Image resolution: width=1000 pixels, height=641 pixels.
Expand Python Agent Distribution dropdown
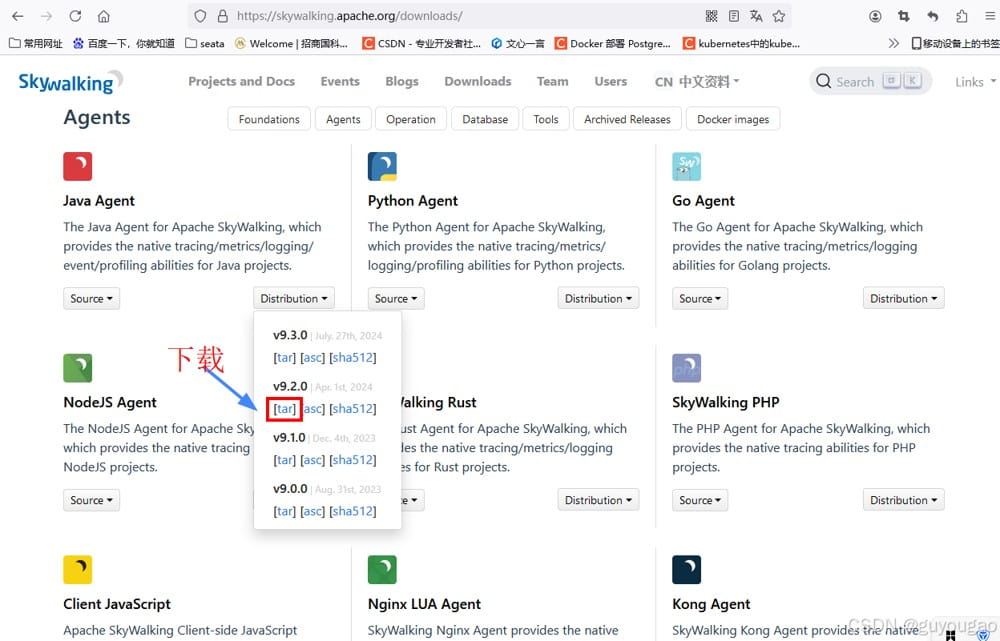(598, 298)
